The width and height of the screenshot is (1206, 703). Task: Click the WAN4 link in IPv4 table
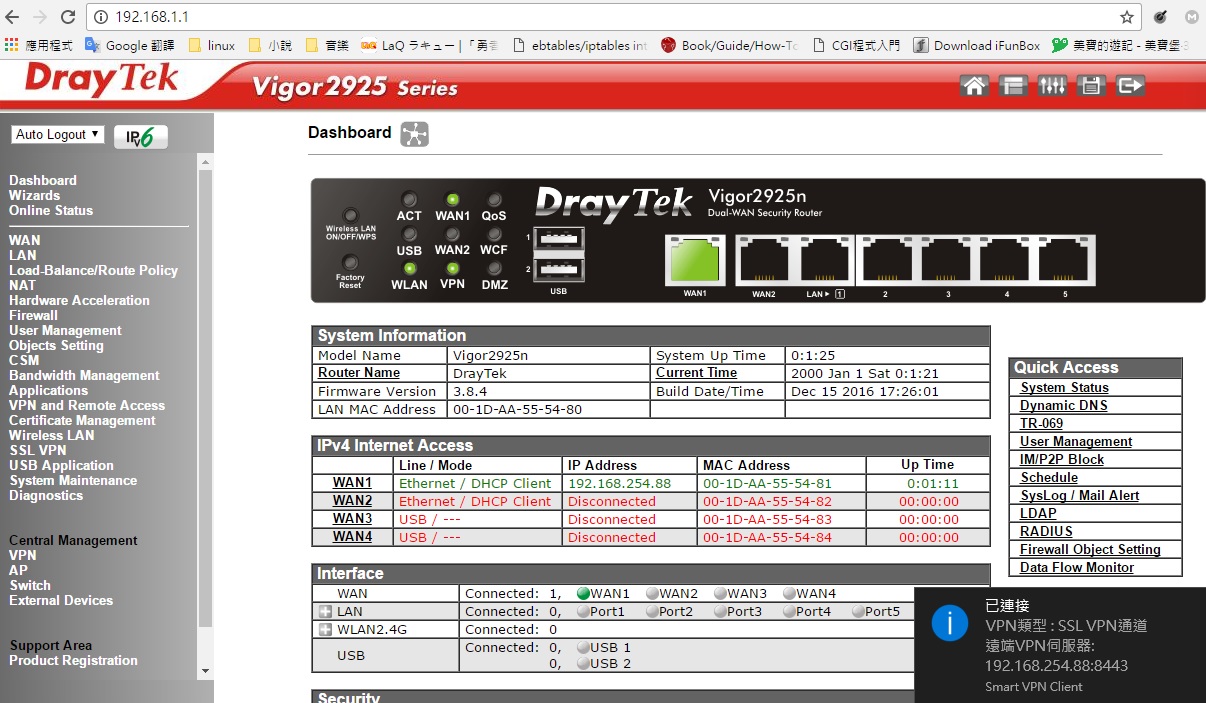click(x=352, y=537)
